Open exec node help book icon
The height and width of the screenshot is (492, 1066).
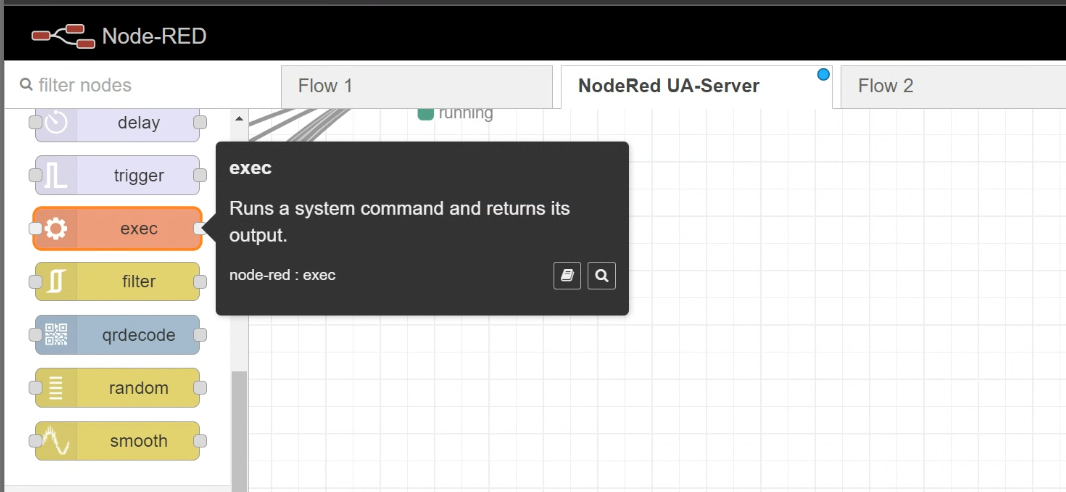click(567, 276)
